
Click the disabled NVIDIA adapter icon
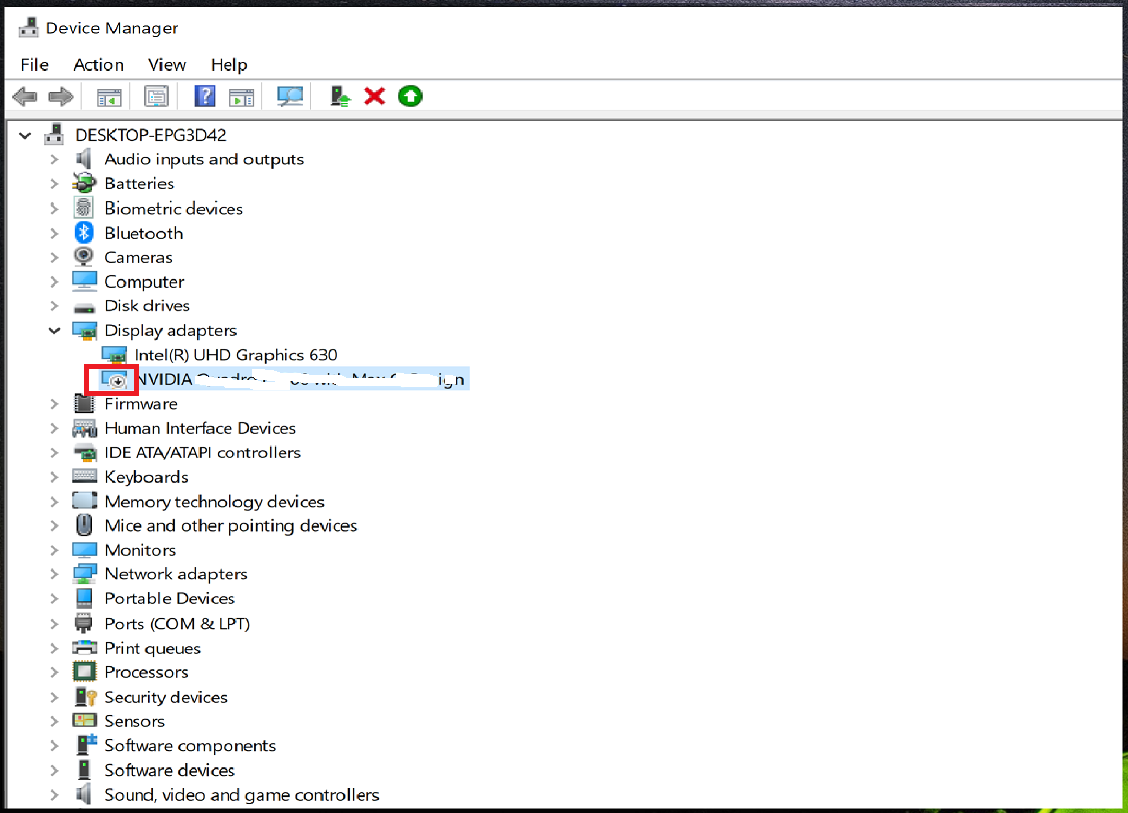(x=116, y=380)
